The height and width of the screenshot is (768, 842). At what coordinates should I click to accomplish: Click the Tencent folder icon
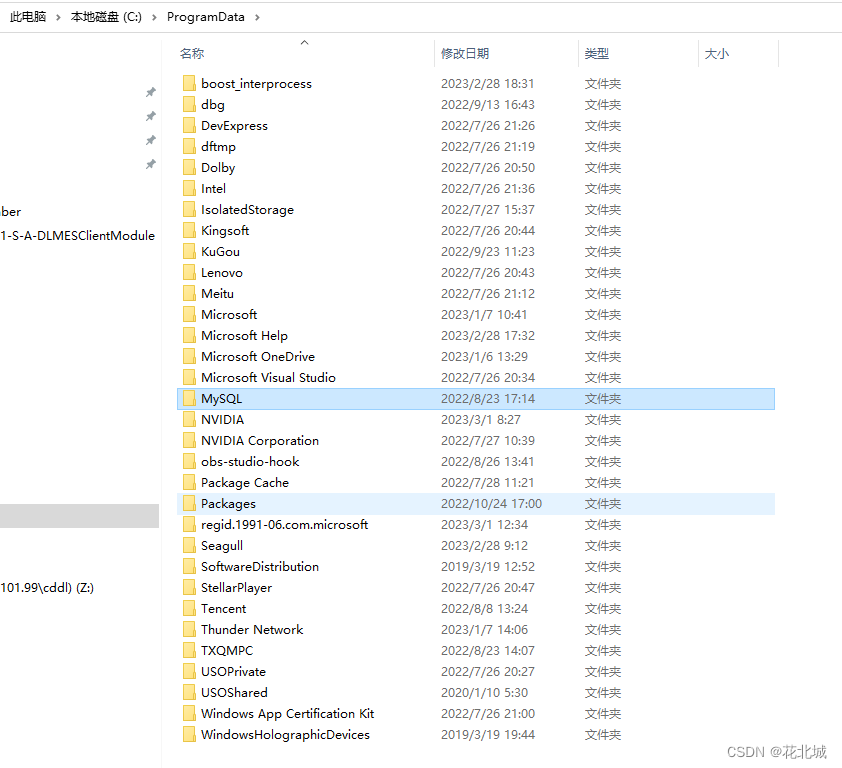click(189, 608)
